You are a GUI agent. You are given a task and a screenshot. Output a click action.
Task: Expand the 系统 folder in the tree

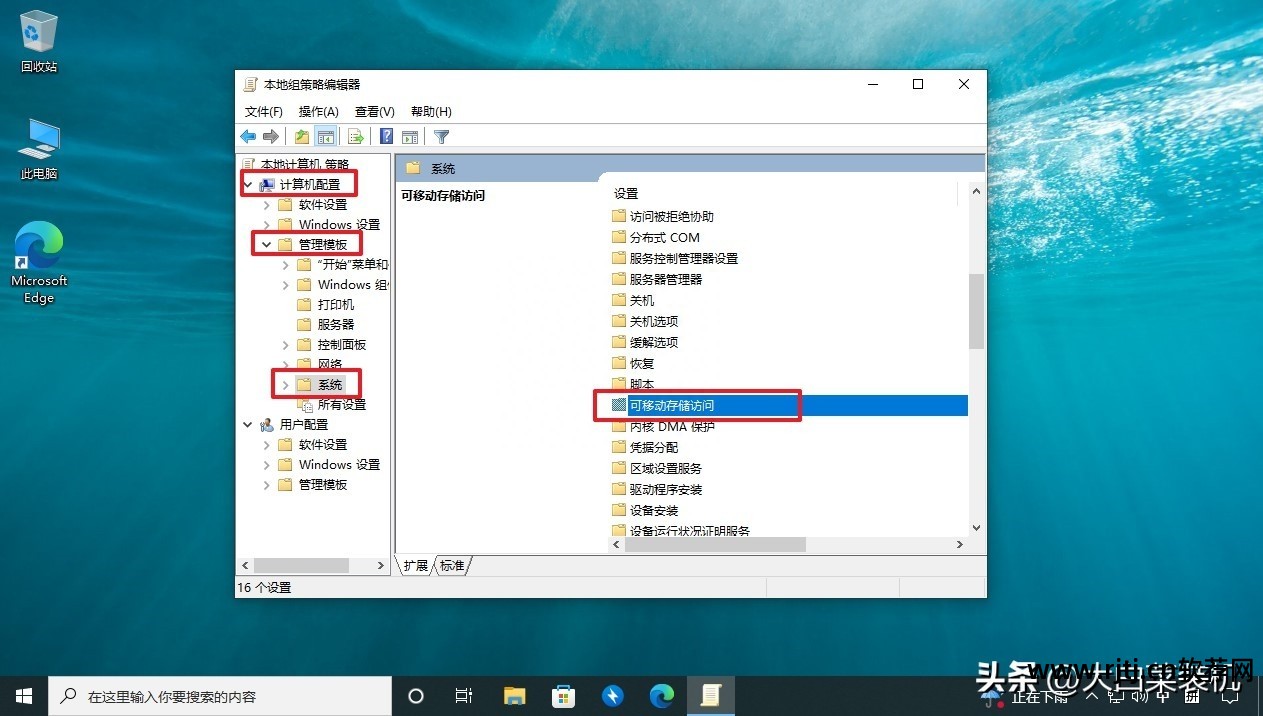click(286, 385)
